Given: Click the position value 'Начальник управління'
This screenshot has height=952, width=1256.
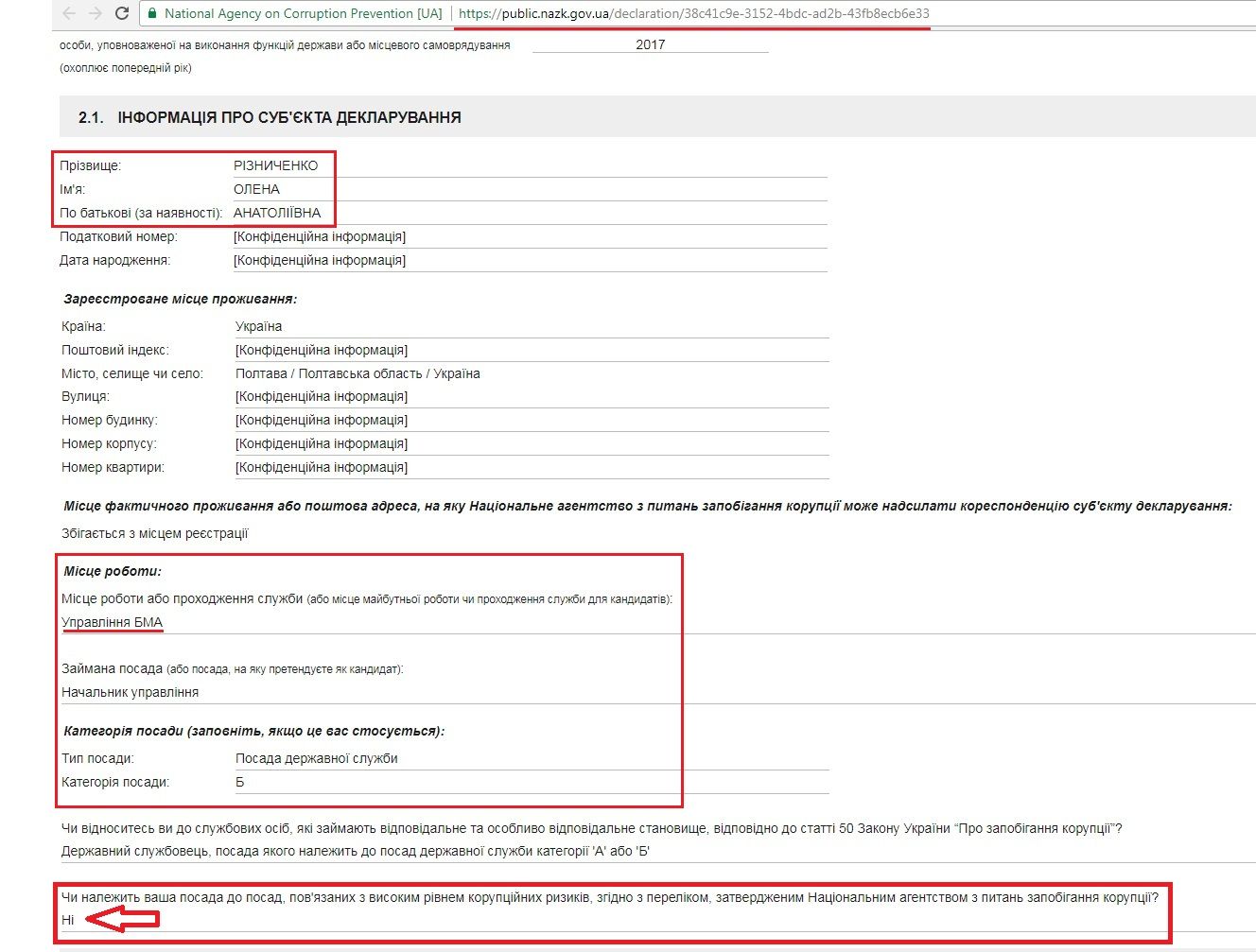Looking at the screenshot, I should (130, 692).
